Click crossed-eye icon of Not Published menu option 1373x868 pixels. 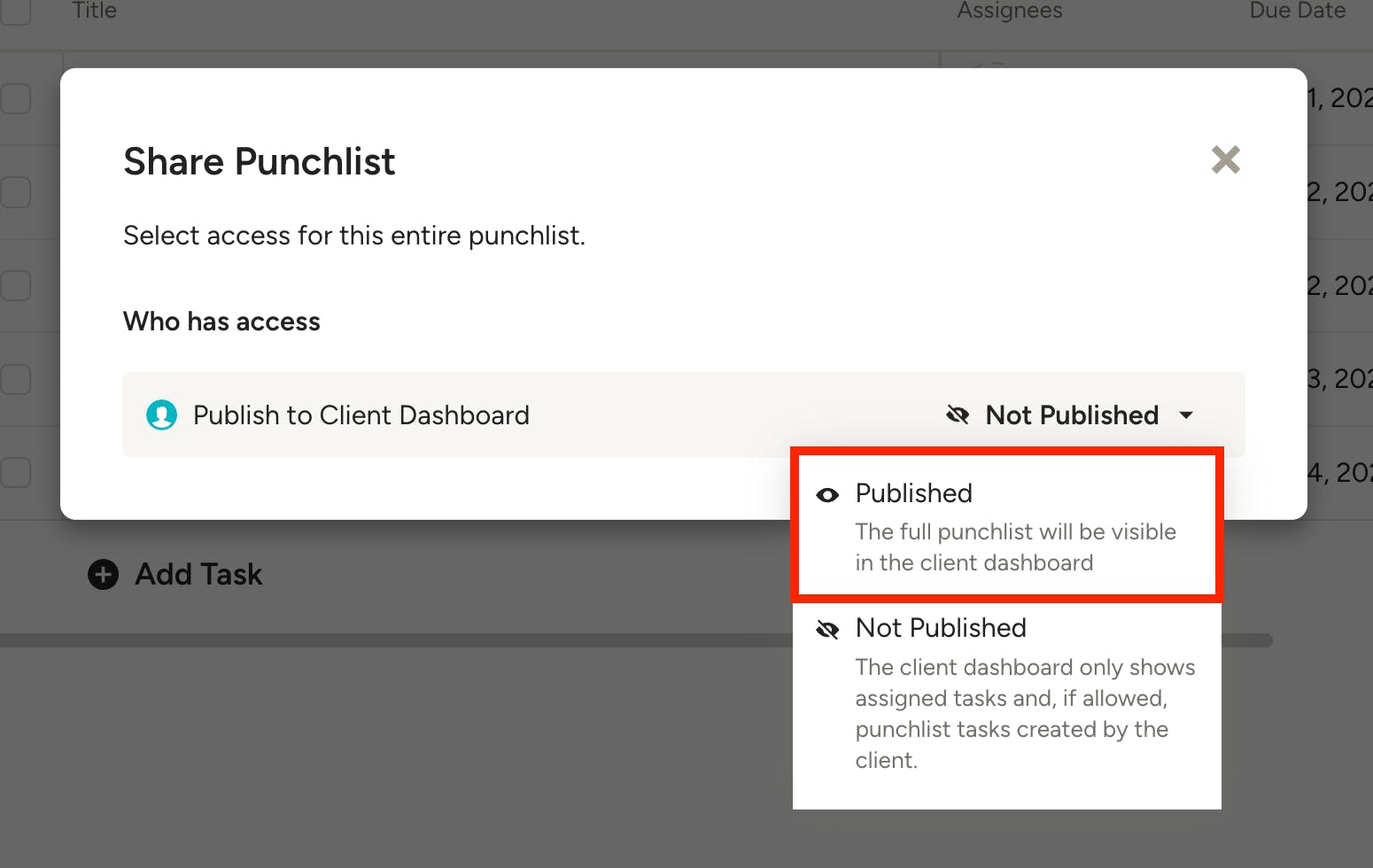[827, 630]
